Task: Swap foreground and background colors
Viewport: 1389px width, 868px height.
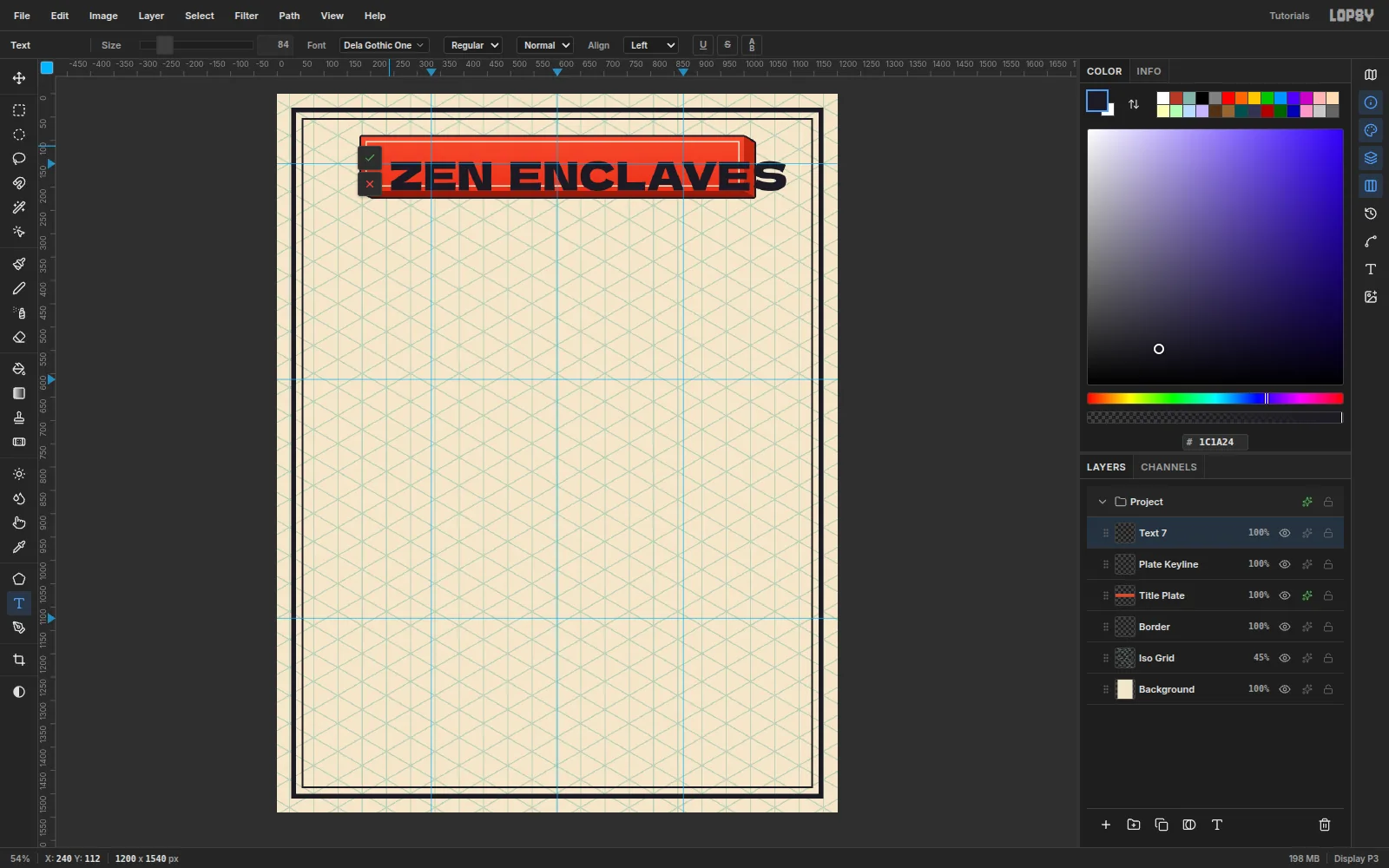Action: coord(1134,104)
